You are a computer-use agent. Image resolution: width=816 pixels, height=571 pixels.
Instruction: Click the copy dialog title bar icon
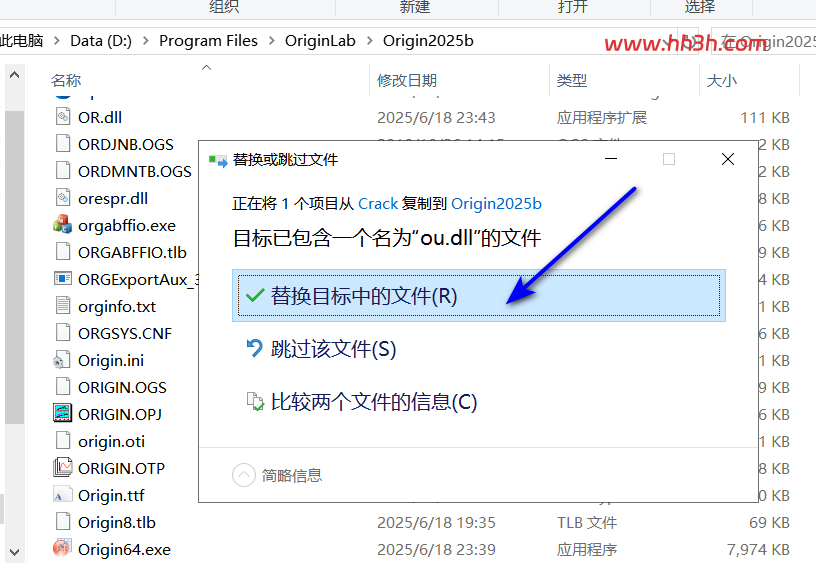click(218, 161)
